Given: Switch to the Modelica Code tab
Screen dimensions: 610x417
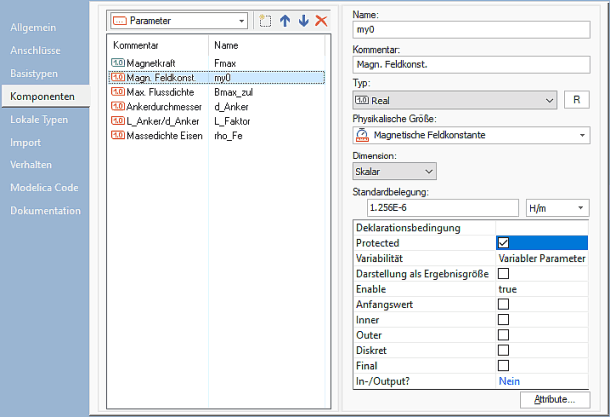Looking at the screenshot, I should click(46, 188).
